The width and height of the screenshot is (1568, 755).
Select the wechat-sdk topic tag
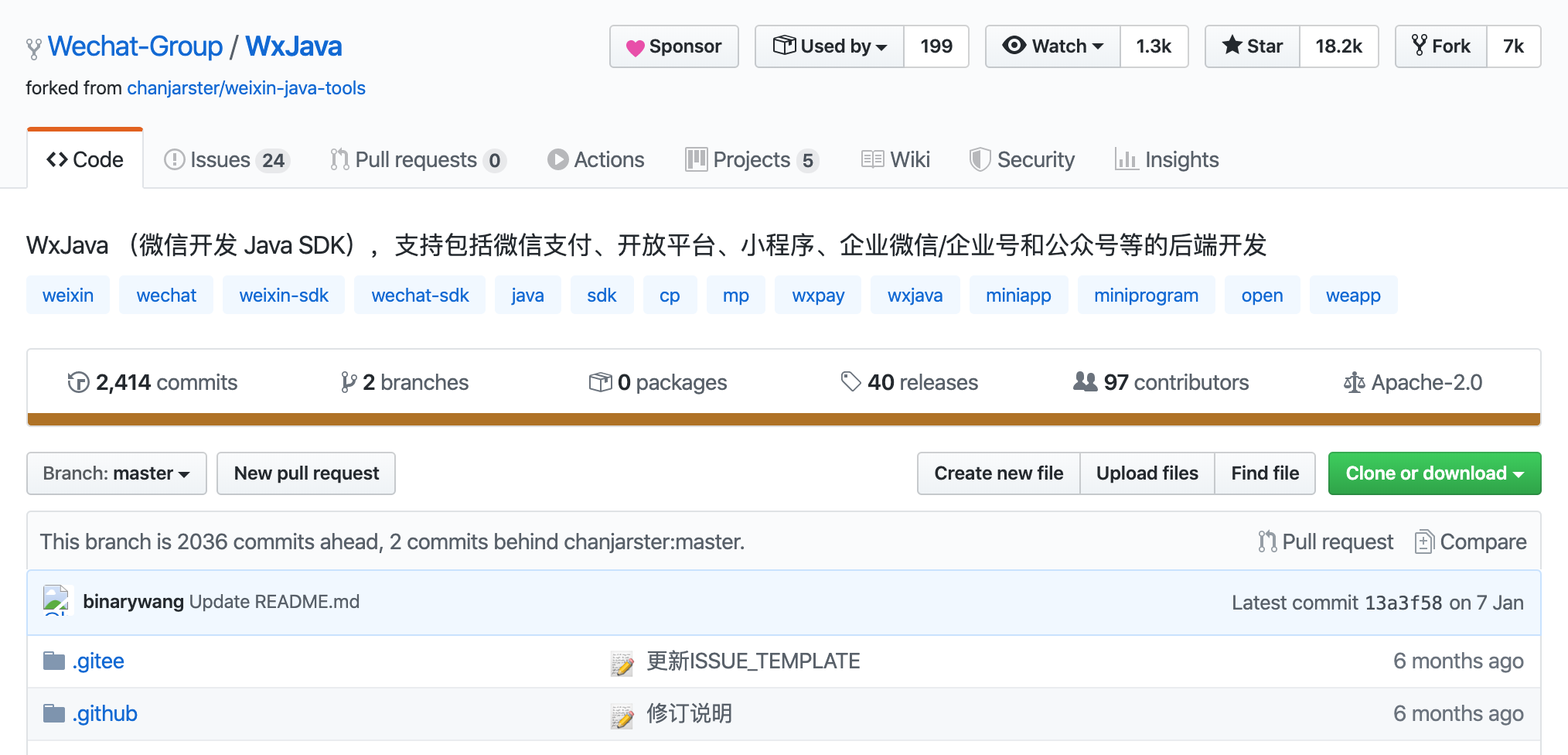[x=420, y=295]
